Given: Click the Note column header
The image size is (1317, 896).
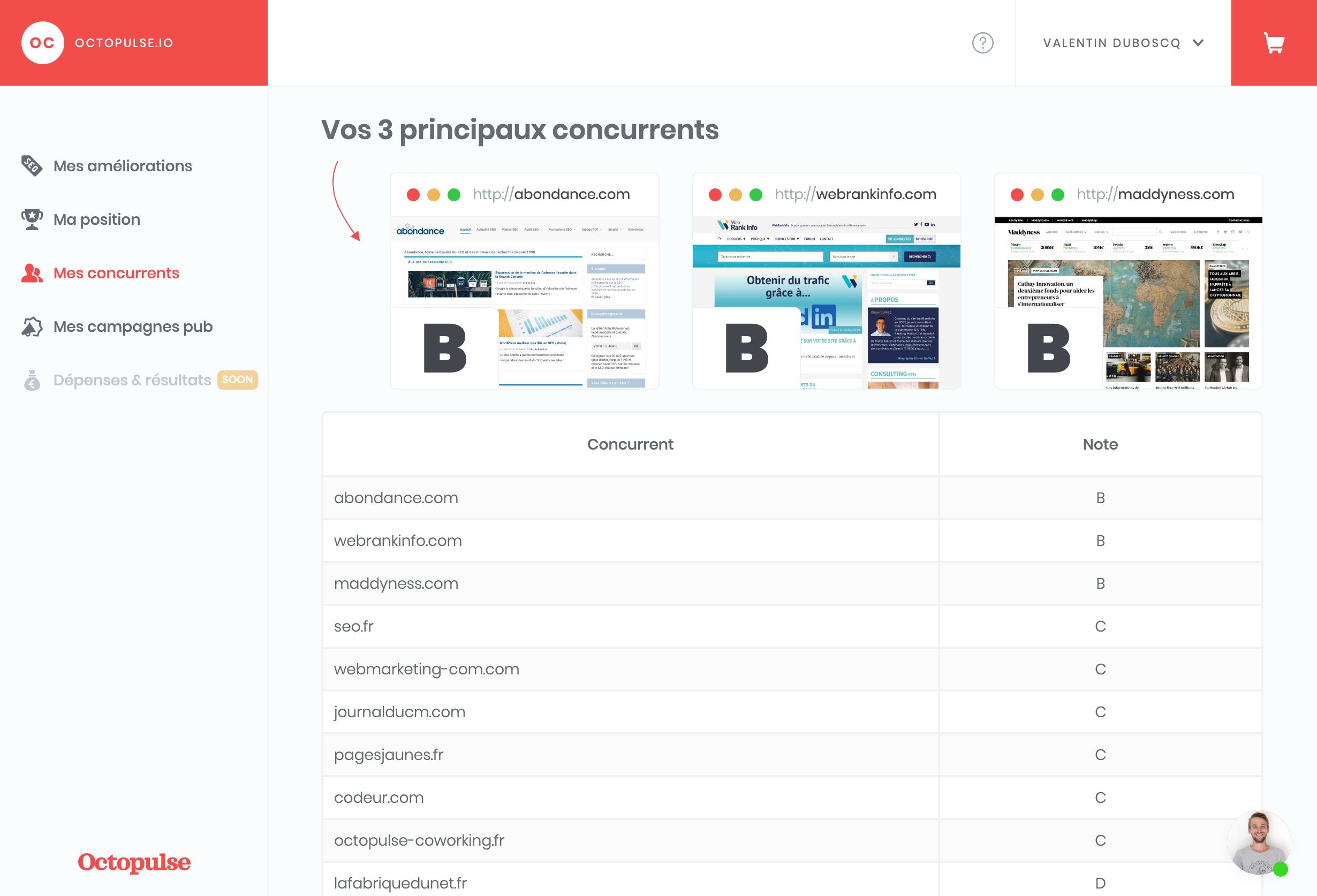Looking at the screenshot, I should [x=1100, y=444].
